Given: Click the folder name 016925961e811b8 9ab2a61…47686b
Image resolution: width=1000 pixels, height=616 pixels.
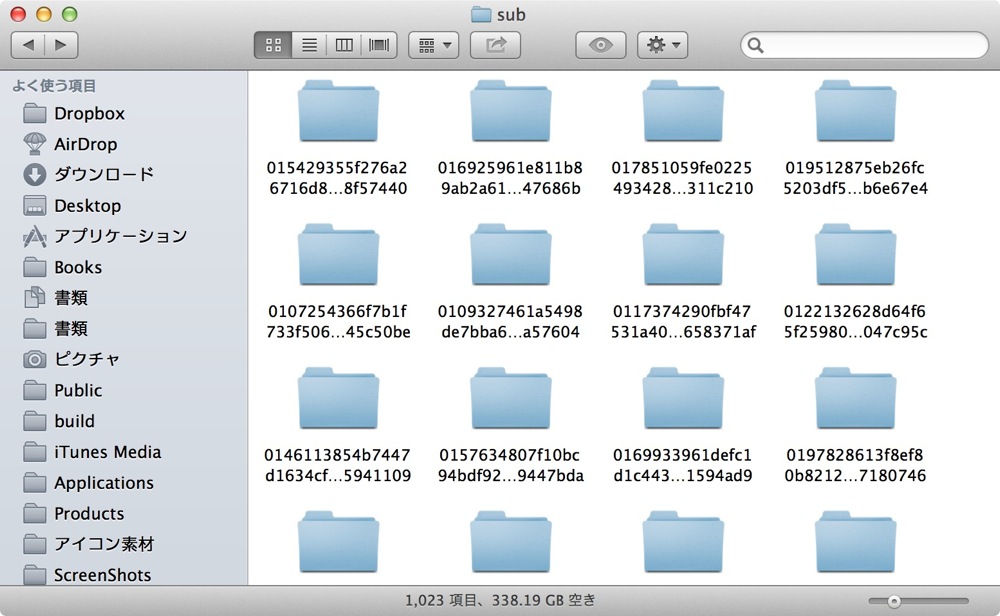Looking at the screenshot, I should click(x=510, y=178).
